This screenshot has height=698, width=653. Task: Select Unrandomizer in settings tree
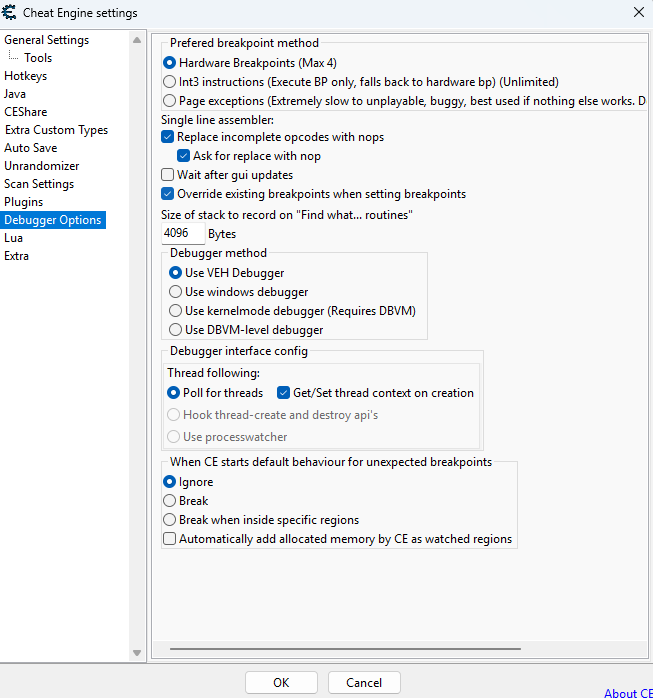42,166
